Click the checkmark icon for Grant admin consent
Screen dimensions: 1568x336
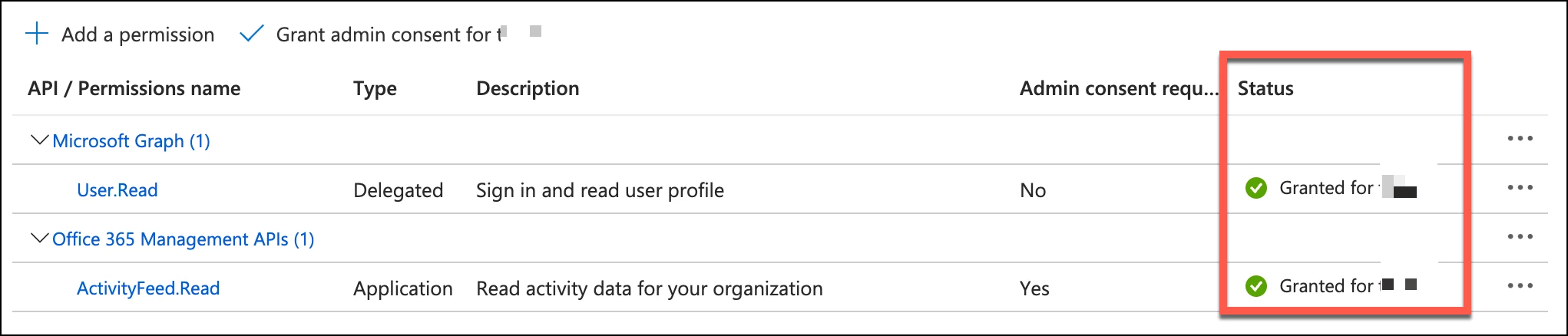tap(252, 34)
